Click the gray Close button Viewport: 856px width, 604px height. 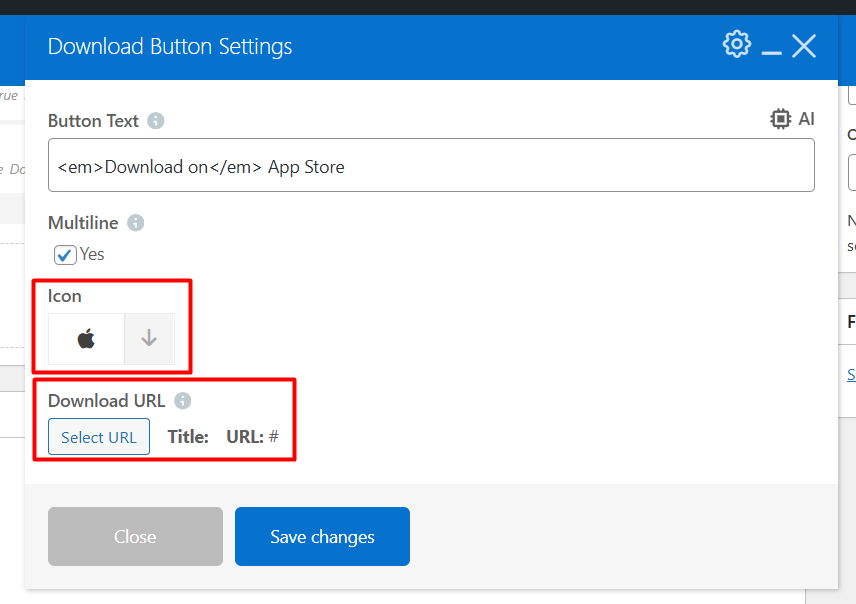click(135, 536)
